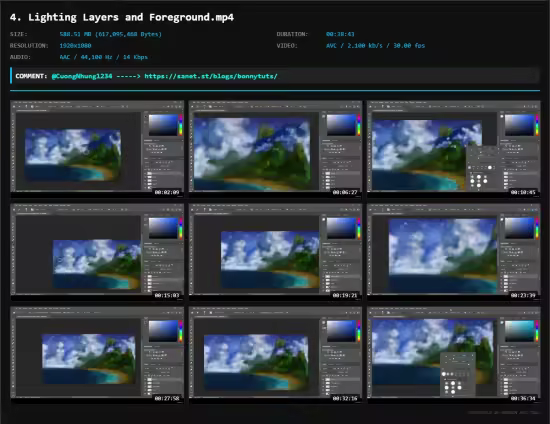Select a brush preset in the 00:36:34 brush popup
Screen dimensions: 550x424
(453, 387)
